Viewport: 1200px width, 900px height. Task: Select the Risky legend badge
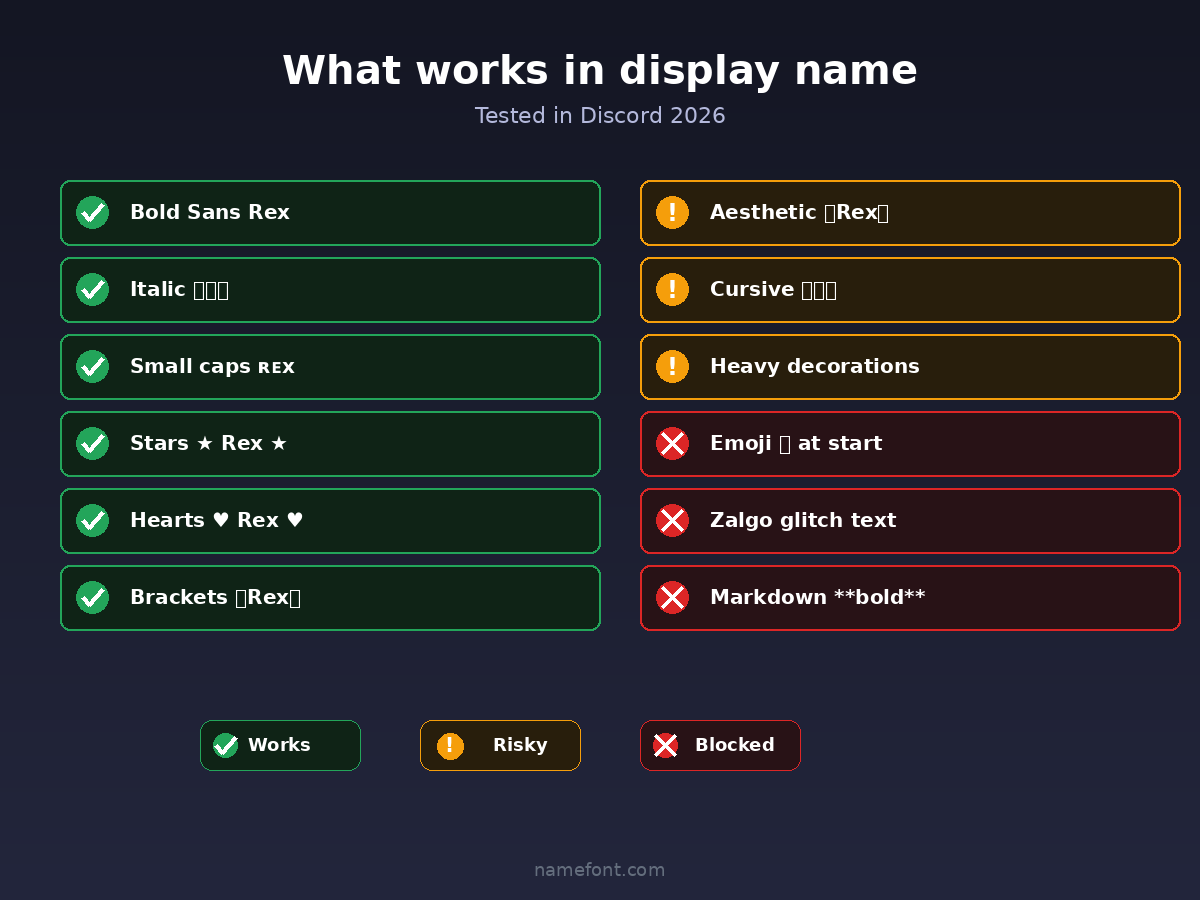pos(500,746)
